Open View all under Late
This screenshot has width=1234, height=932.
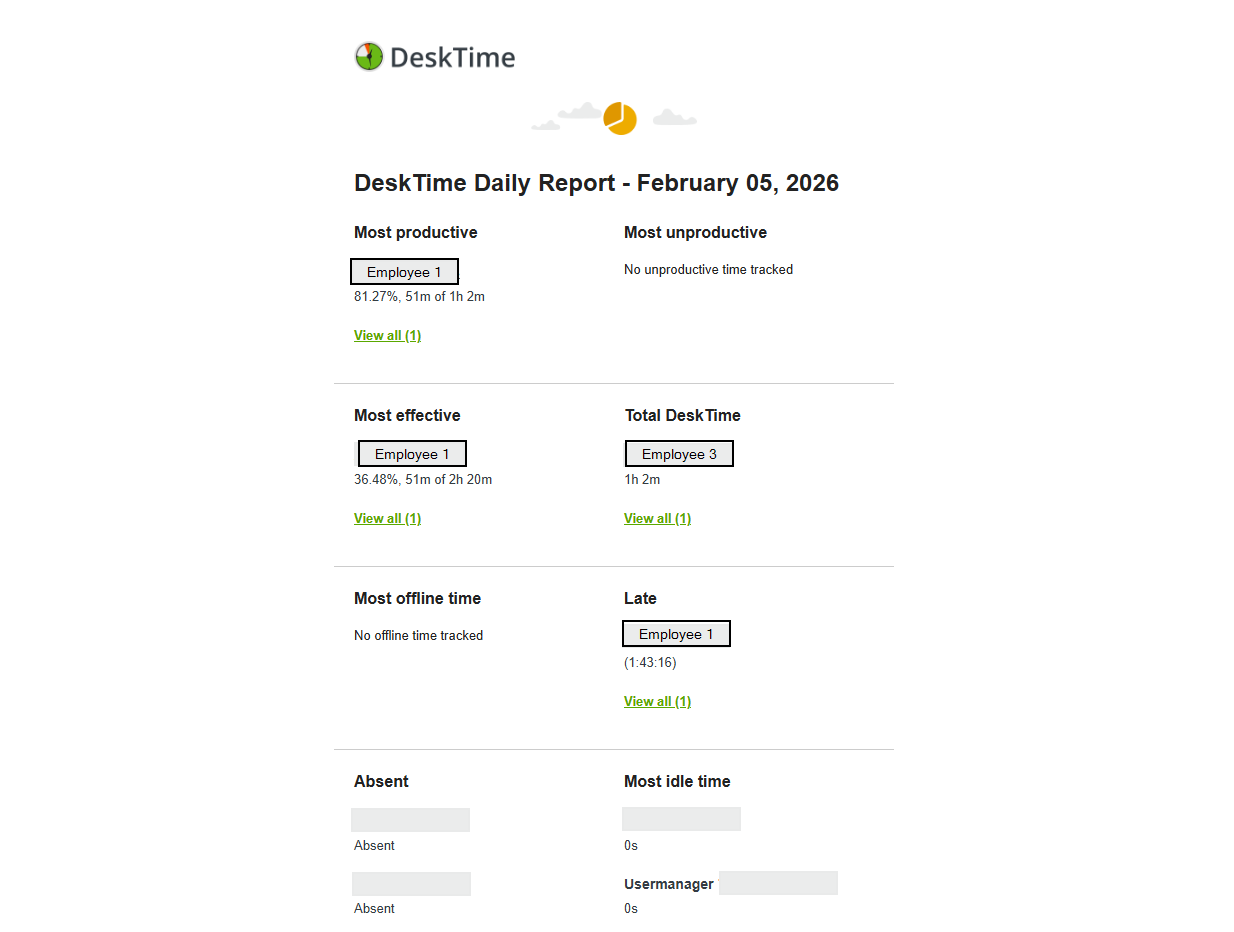(x=657, y=702)
